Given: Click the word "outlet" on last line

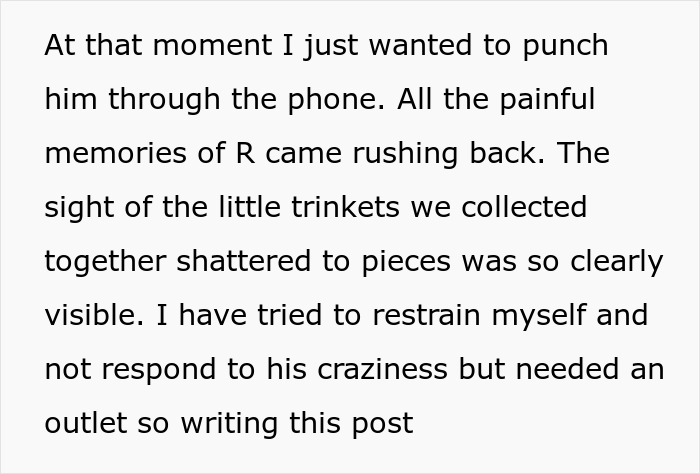Looking at the screenshot, I should (x=86, y=424).
